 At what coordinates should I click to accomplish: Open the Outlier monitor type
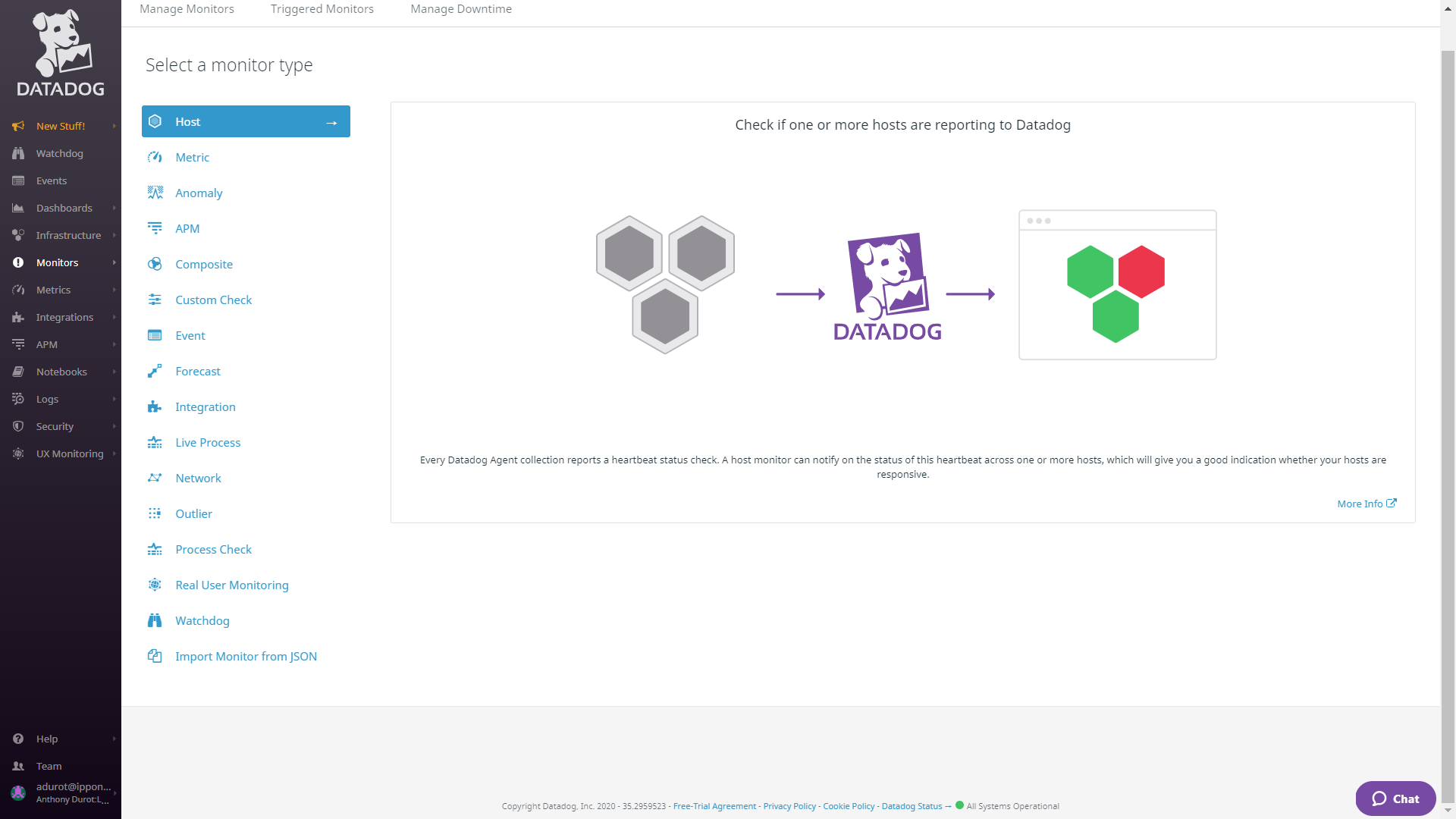(194, 513)
